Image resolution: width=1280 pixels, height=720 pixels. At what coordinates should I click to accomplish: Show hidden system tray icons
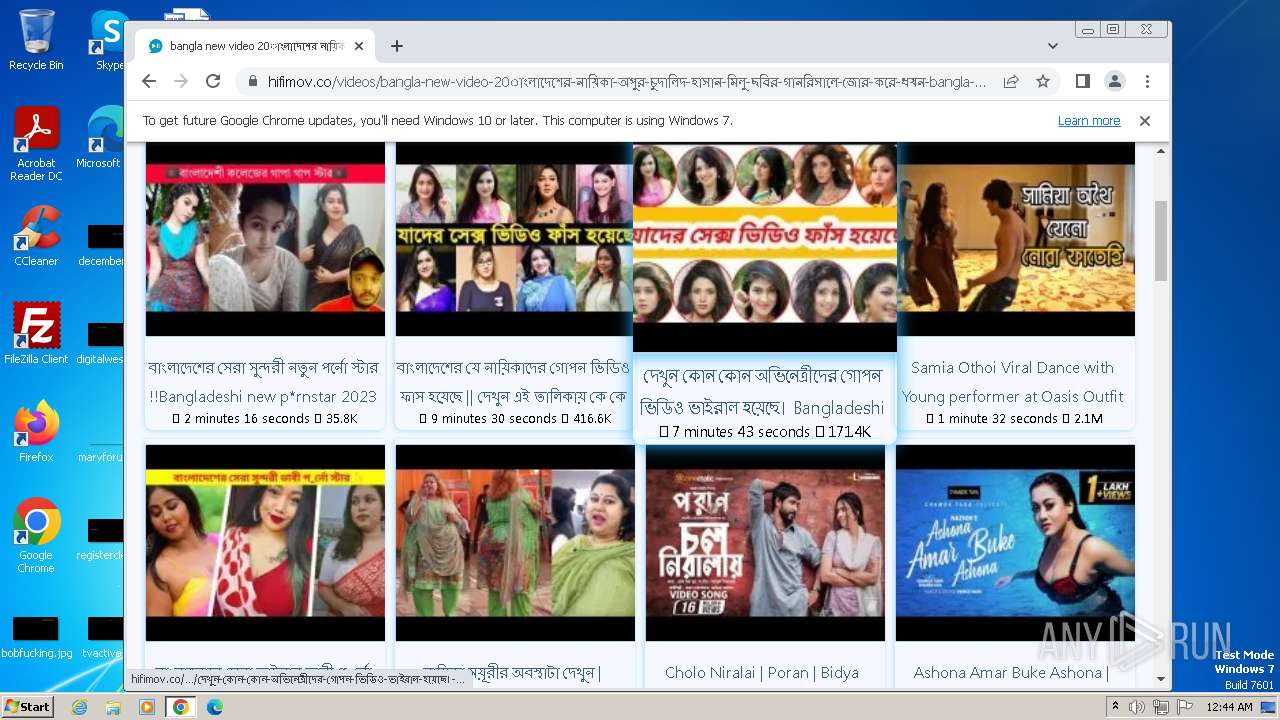(1117, 707)
